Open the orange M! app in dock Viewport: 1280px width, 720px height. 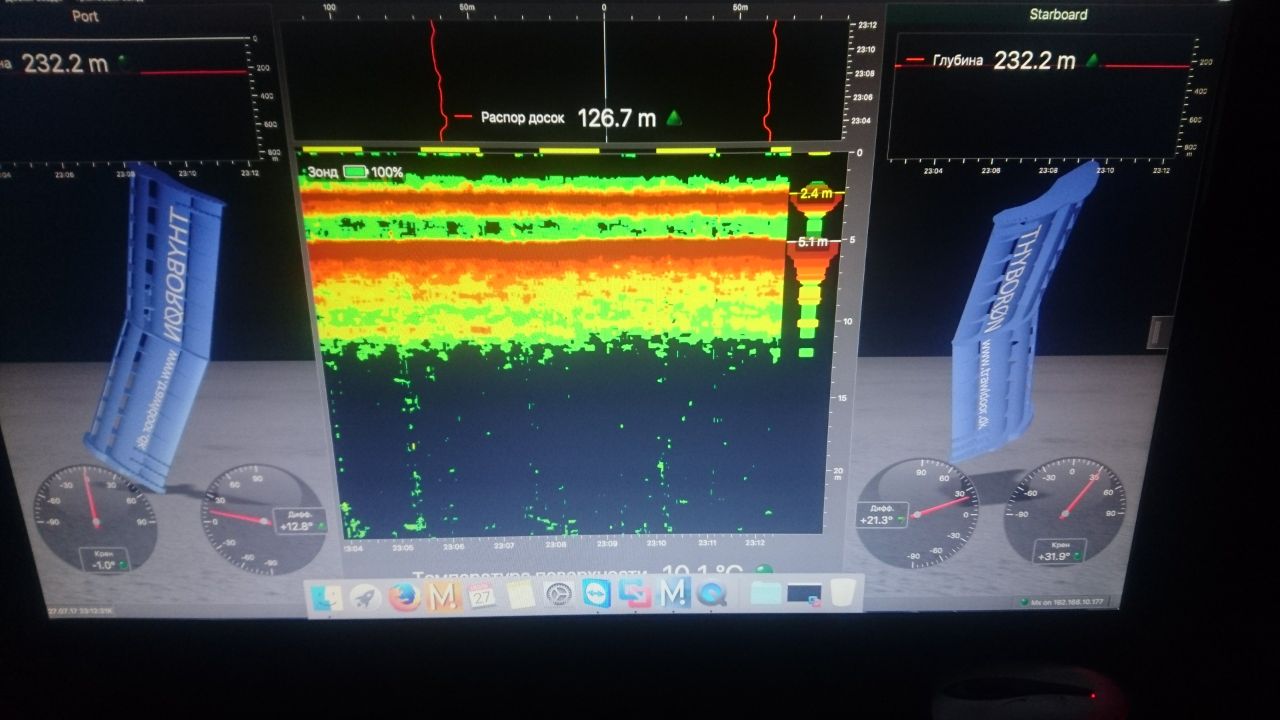443,596
